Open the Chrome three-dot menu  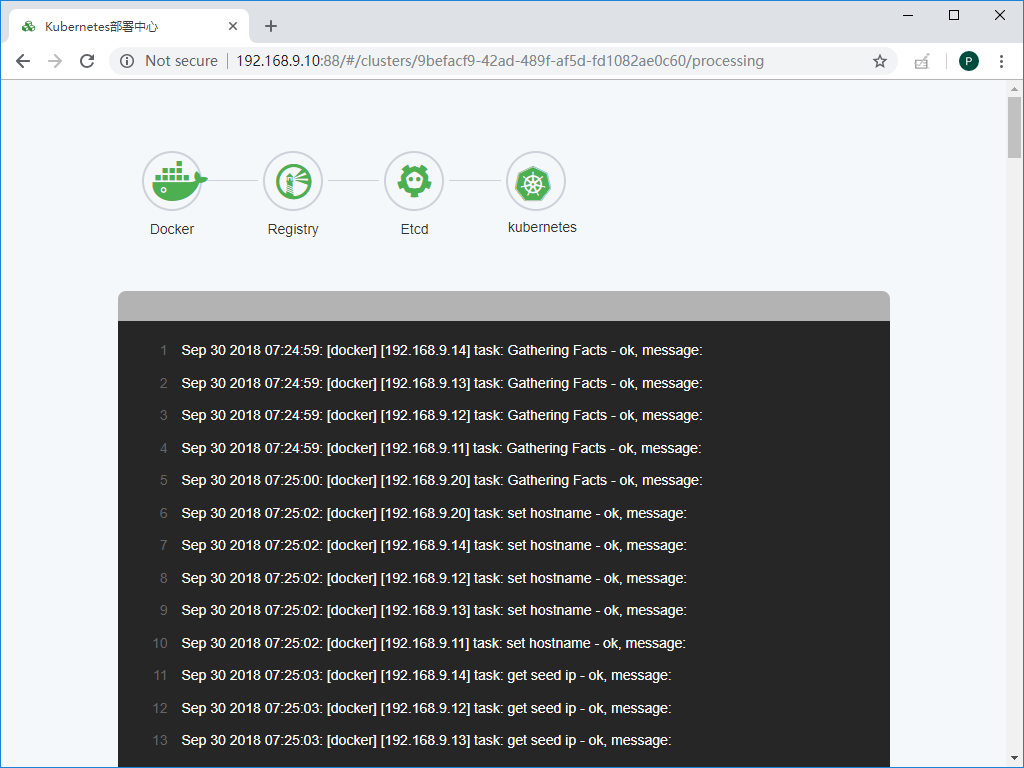[x=1001, y=61]
